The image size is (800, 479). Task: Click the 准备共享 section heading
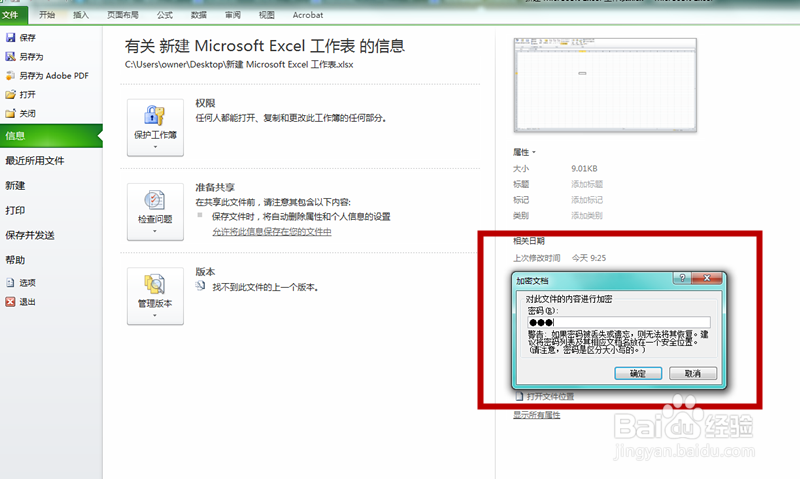coord(215,188)
